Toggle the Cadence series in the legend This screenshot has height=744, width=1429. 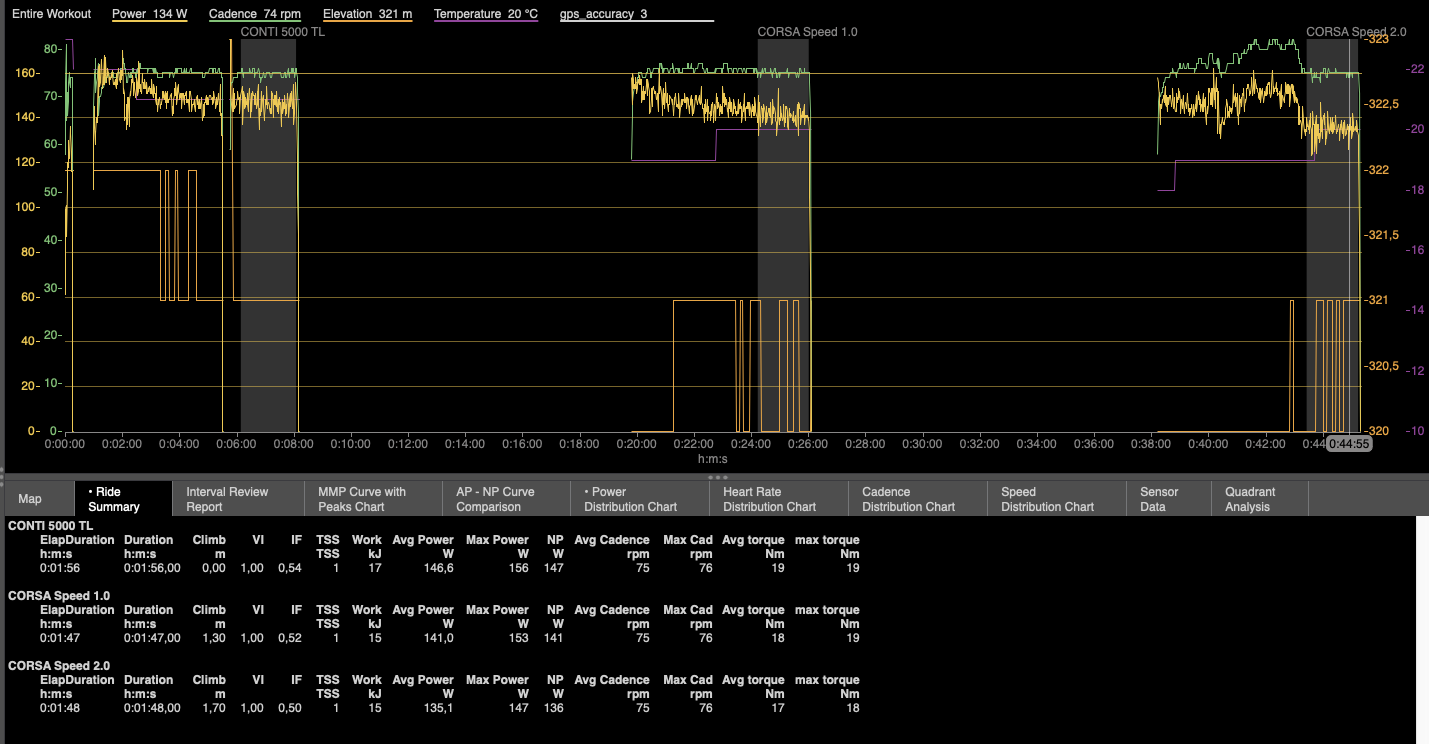(255, 15)
